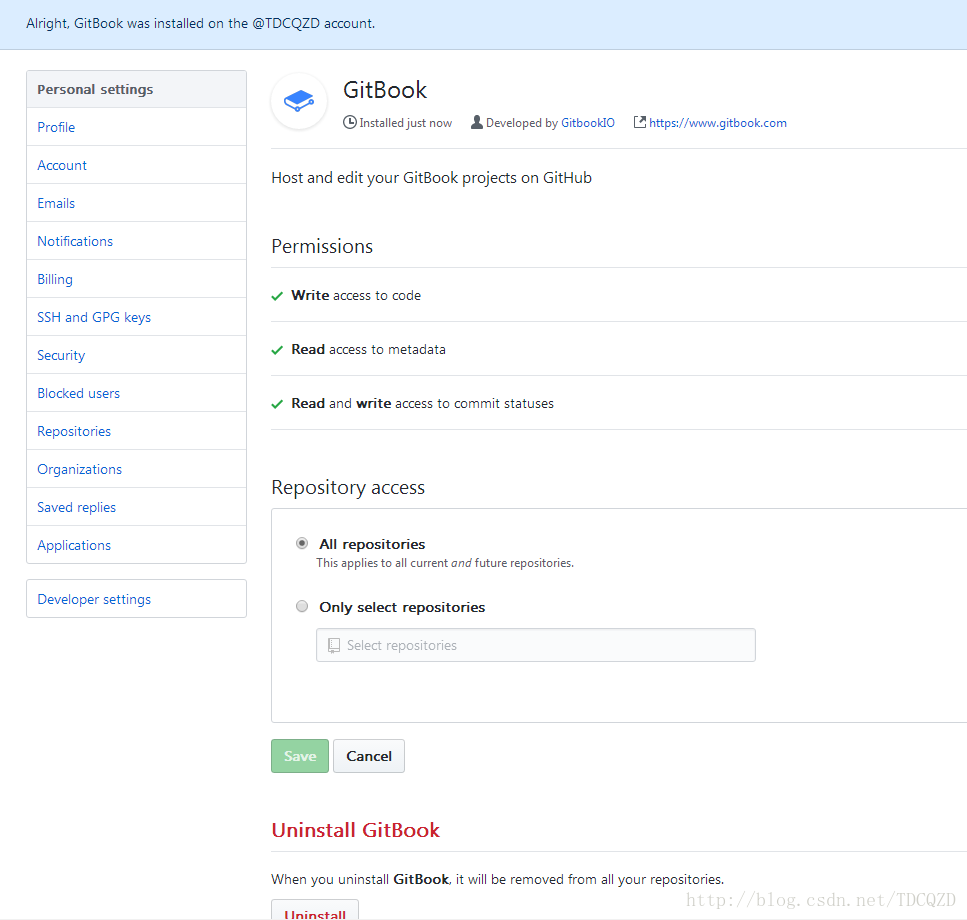This screenshot has width=967, height=920.
Task: Click the checkmark beside Read access to metadata
Action: click(278, 350)
